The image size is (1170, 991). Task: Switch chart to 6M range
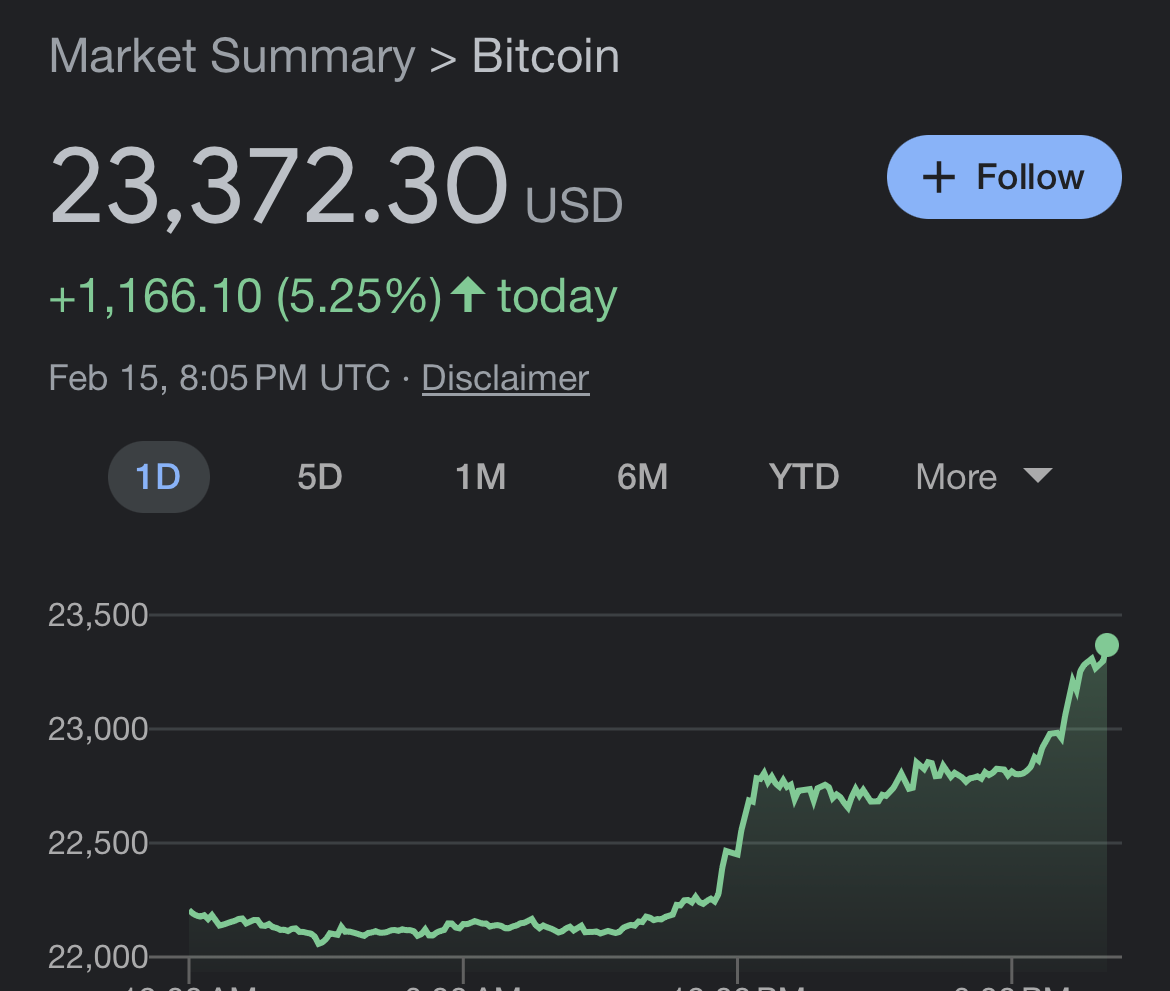(x=642, y=477)
